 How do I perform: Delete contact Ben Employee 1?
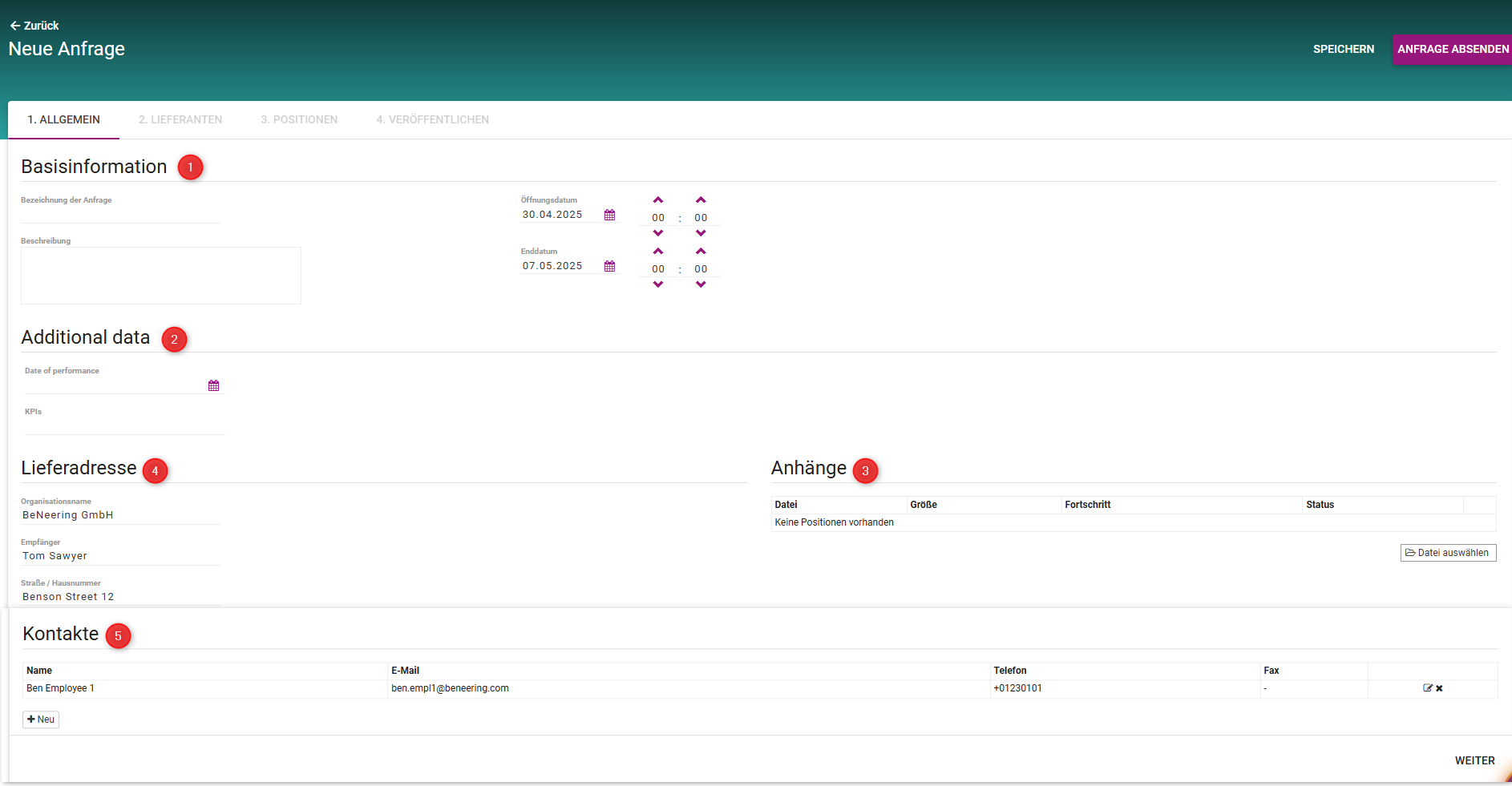1439,688
